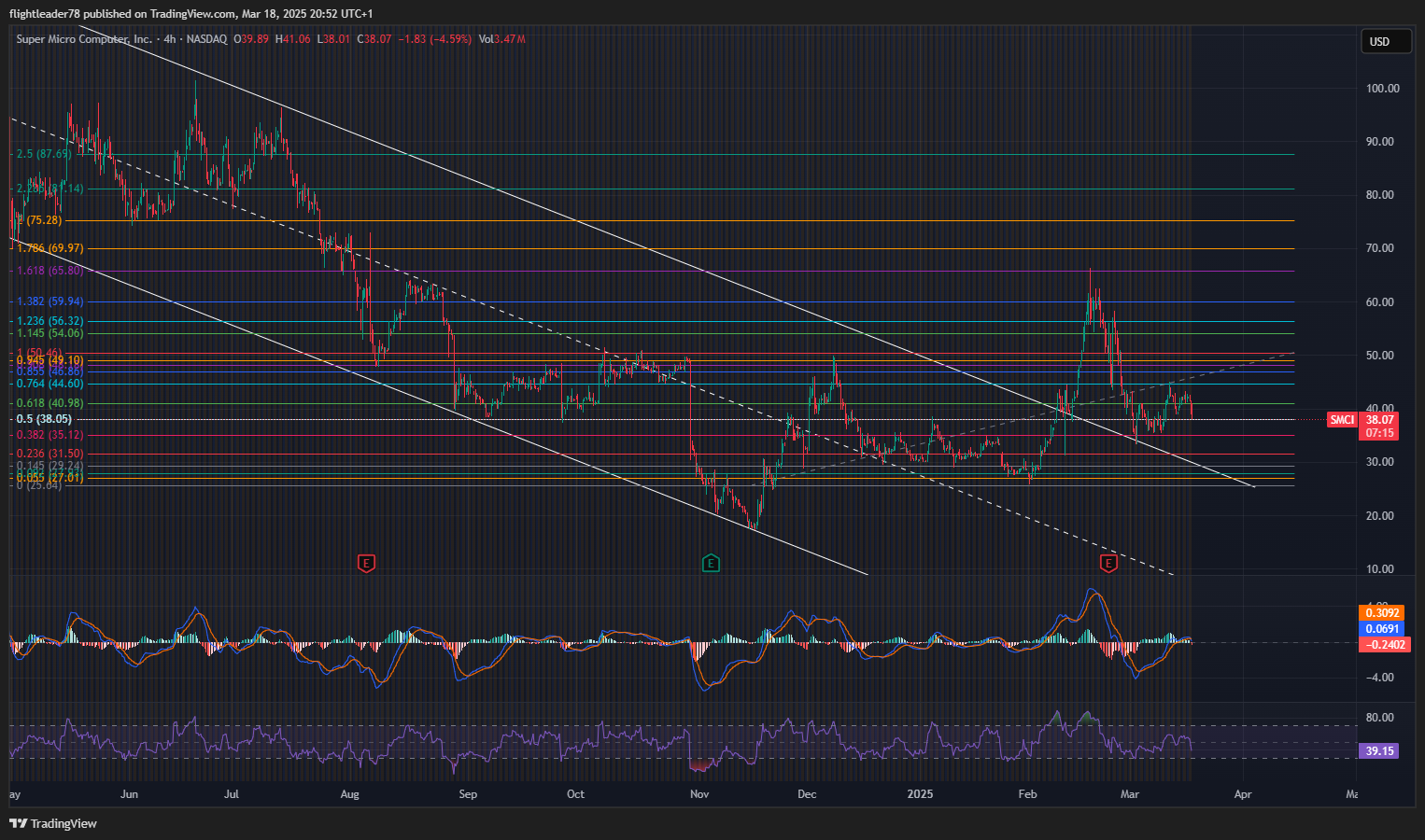Click the 4h interval label in header
Image resolution: width=1425 pixels, height=840 pixels.
pyautogui.click(x=169, y=39)
